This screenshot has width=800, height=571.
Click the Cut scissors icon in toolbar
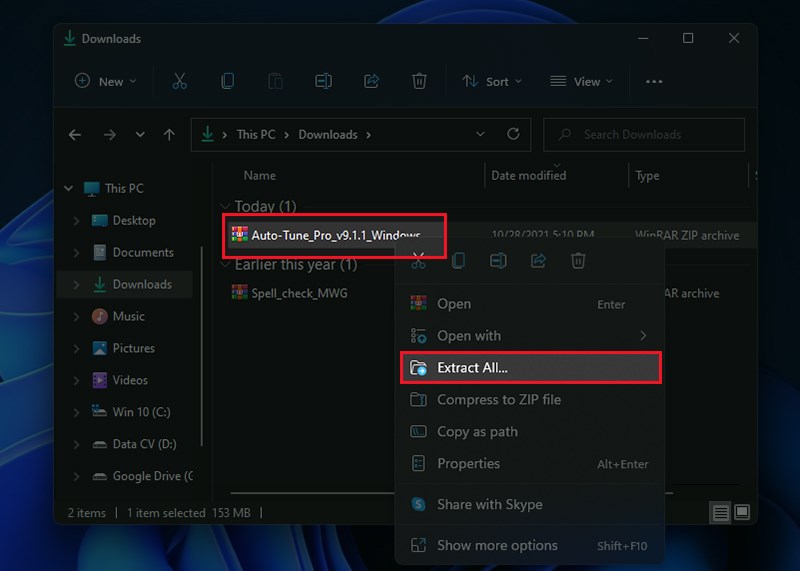(180, 82)
